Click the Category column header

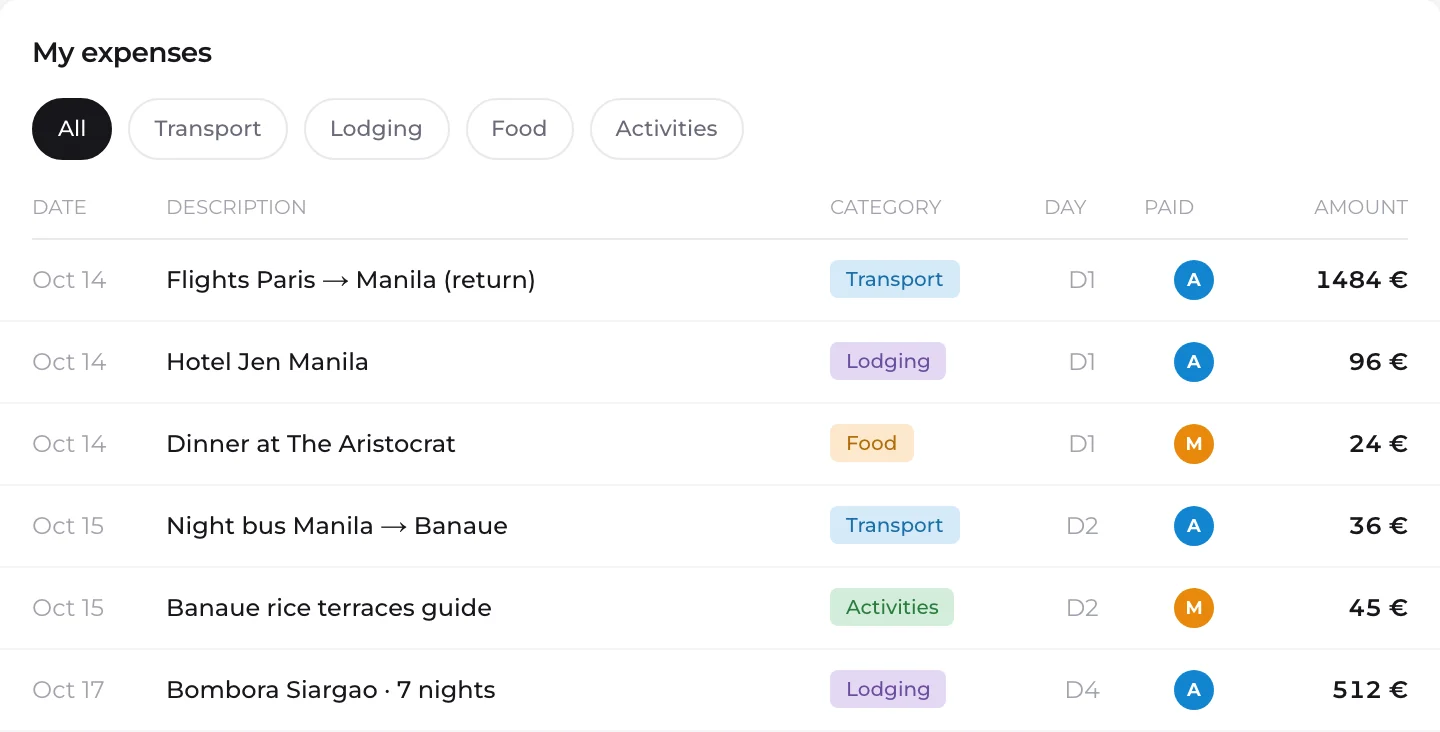coord(885,208)
